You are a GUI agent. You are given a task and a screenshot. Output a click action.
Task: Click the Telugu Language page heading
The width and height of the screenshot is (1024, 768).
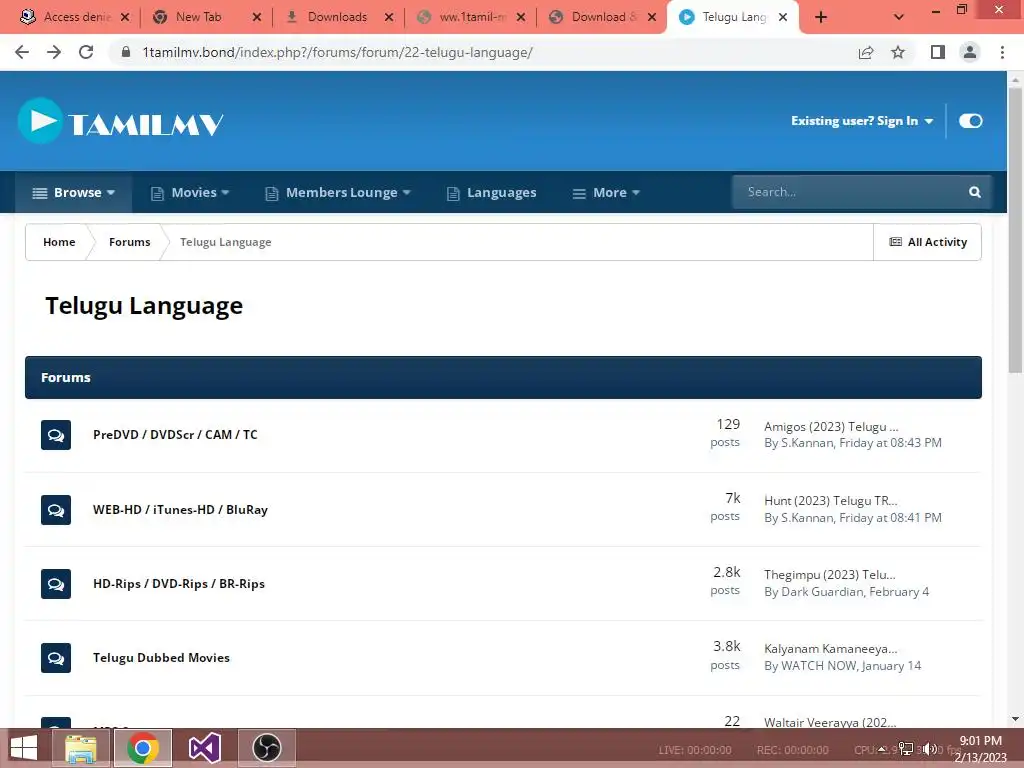pyautogui.click(x=144, y=306)
